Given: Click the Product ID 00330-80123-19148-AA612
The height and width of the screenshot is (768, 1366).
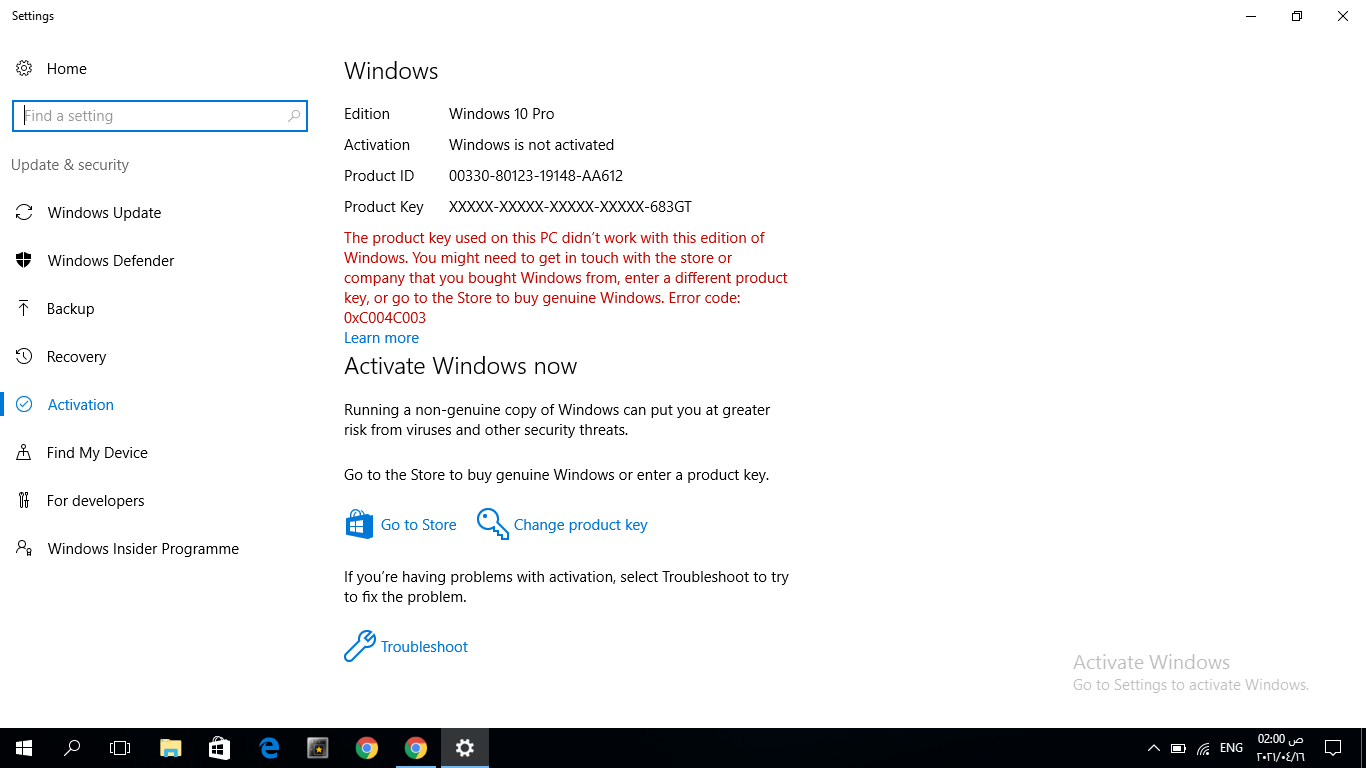Looking at the screenshot, I should 536,176.
